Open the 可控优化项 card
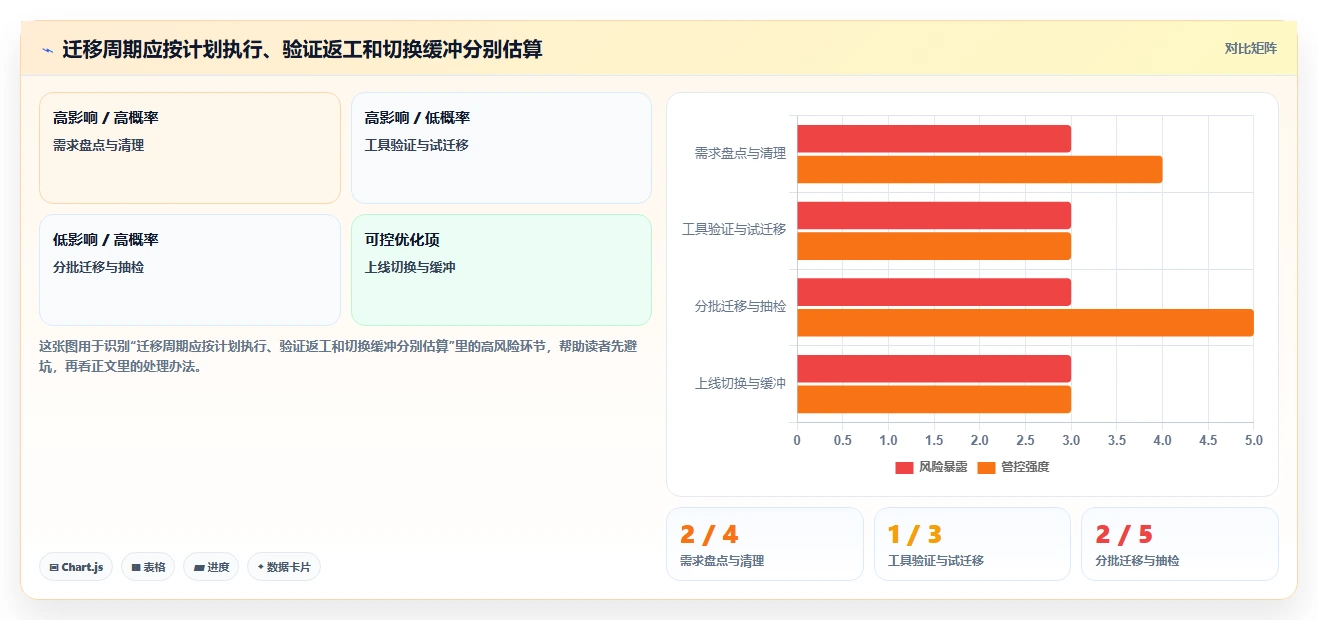The width and height of the screenshot is (1318, 620). pyautogui.click(x=501, y=270)
